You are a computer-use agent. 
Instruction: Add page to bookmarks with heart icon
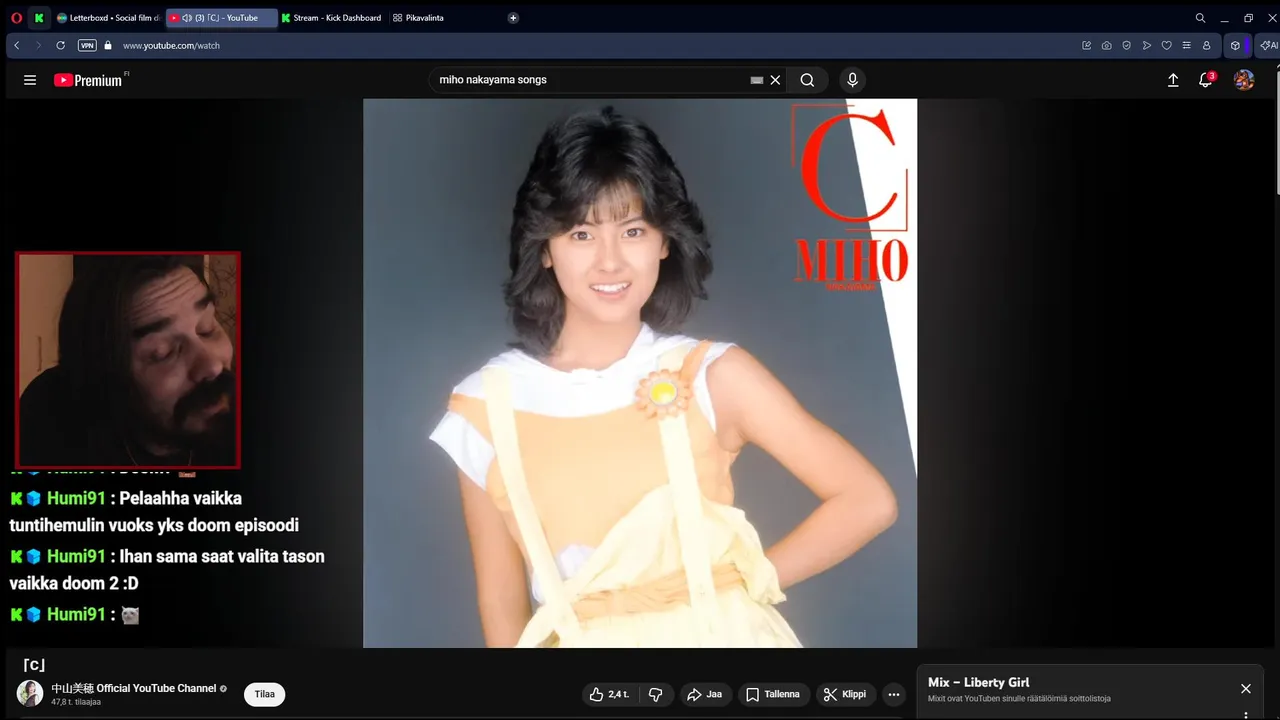(x=1166, y=45)
